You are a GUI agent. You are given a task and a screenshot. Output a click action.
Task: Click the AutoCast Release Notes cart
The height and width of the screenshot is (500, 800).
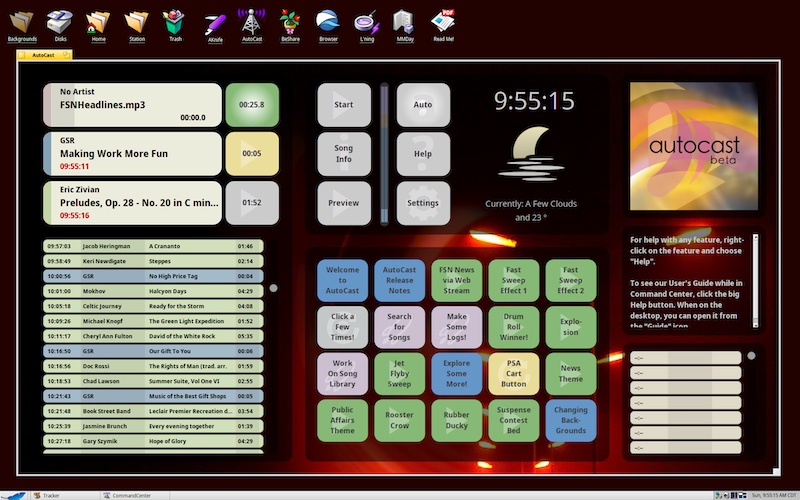399,280
